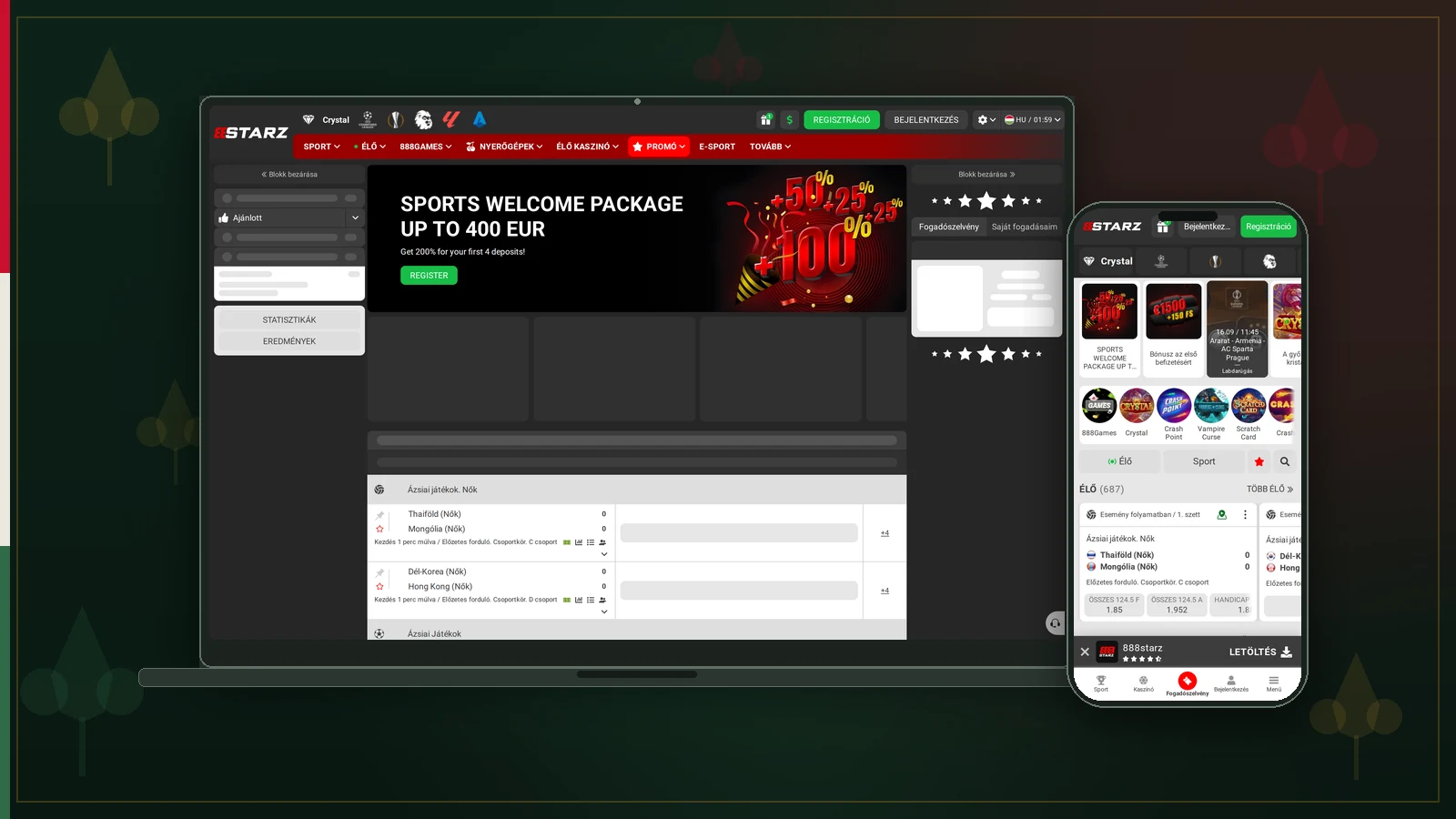The image size is (1456, 819).
Task: Favorite the Dél-Korea vs Hong Kong match
Action: [x=380, y=586]
